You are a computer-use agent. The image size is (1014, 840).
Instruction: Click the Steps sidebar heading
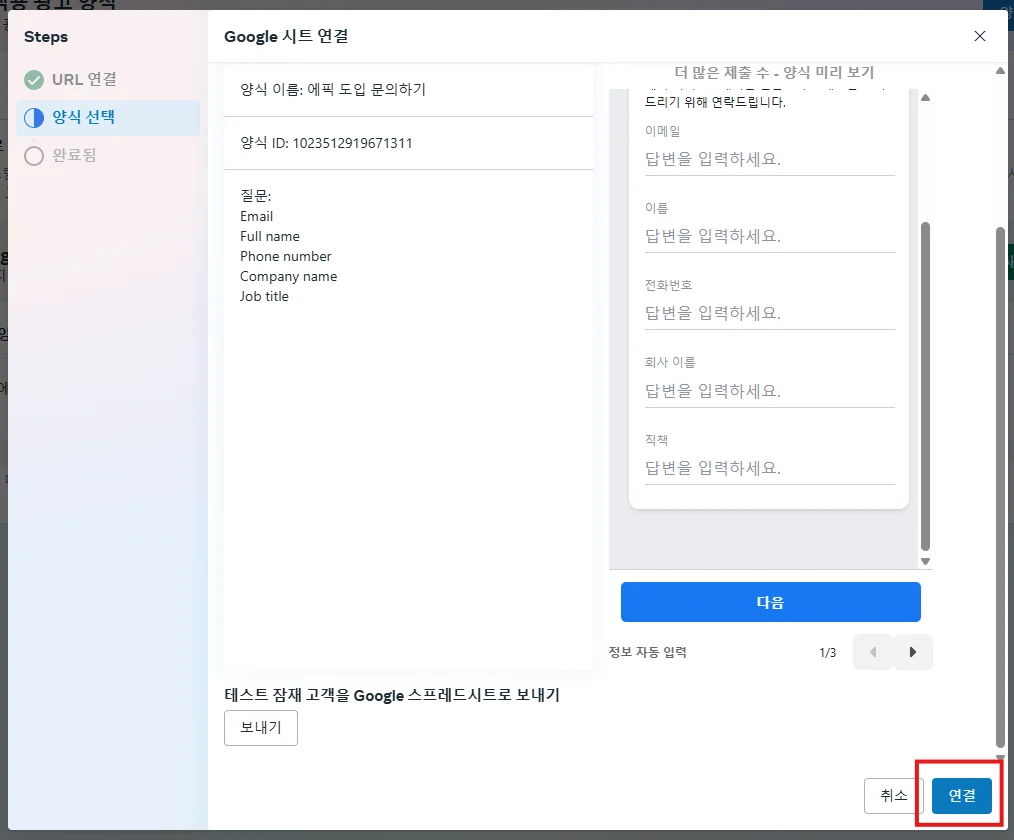click(x=46, y=37)
